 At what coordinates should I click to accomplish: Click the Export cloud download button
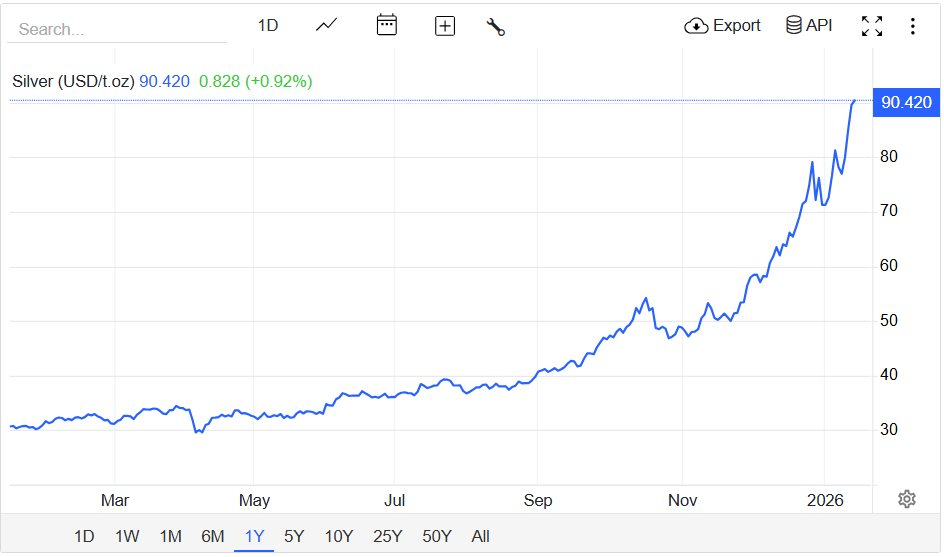[723, 26]
